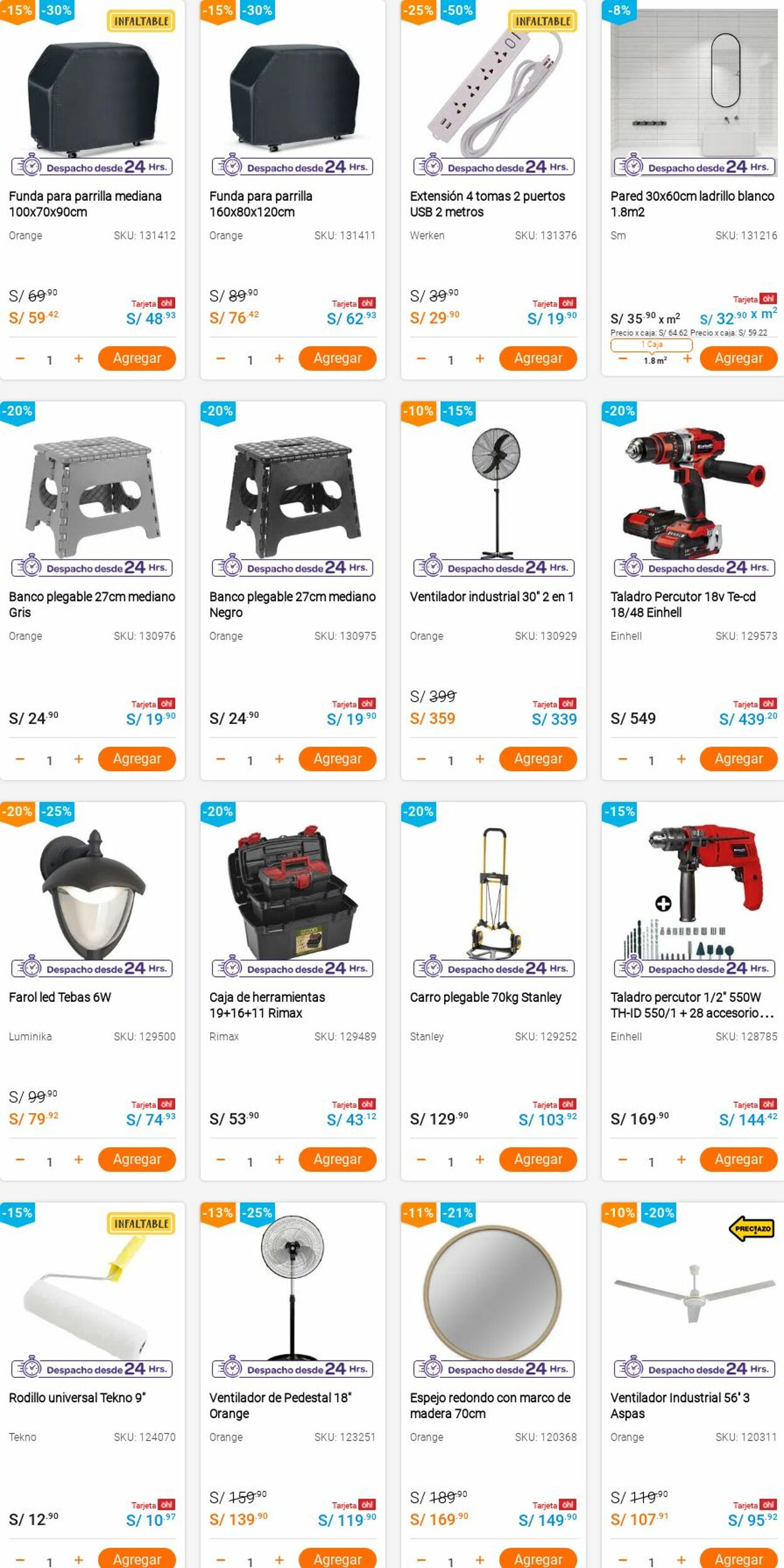Click plus icon for Ventilador industrial 30"
784x1568 pixels.
(x=480, y=759)
